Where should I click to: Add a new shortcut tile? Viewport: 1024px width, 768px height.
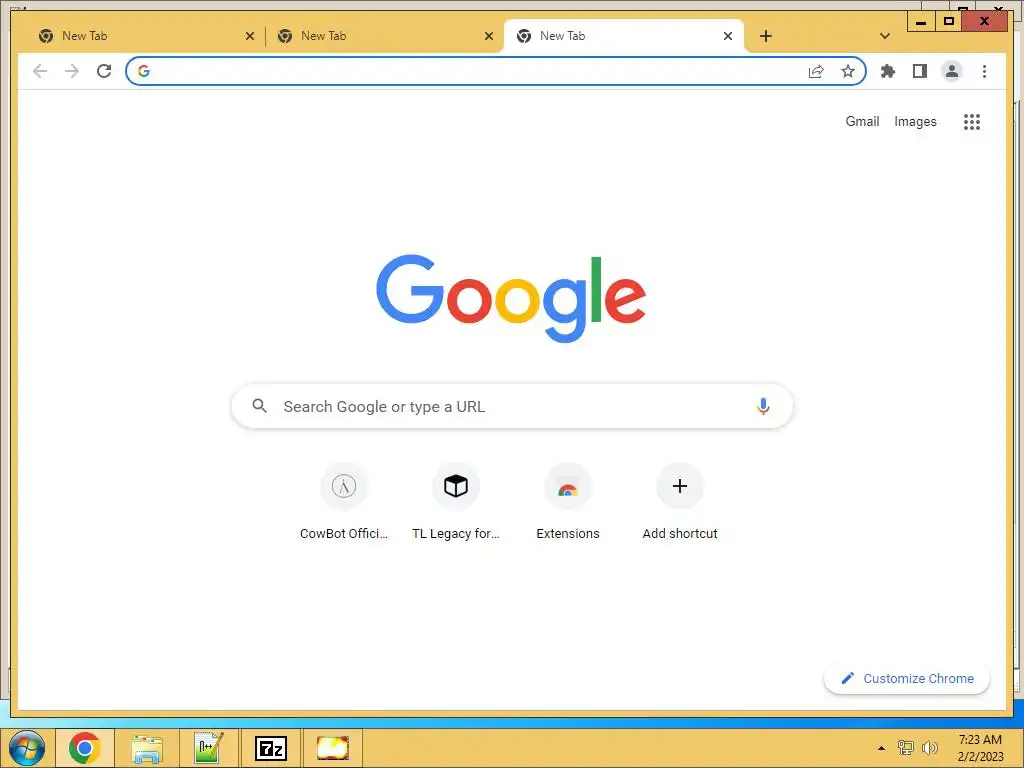click(x=680, y=503)
